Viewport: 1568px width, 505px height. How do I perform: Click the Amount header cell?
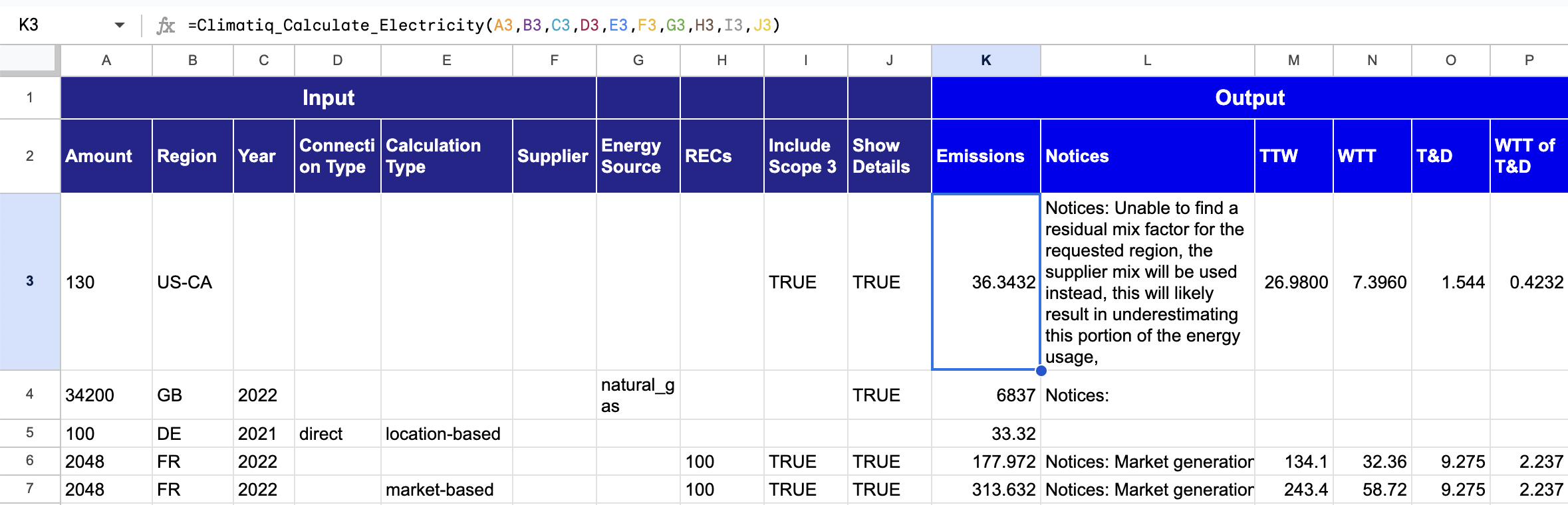[106, 156]
